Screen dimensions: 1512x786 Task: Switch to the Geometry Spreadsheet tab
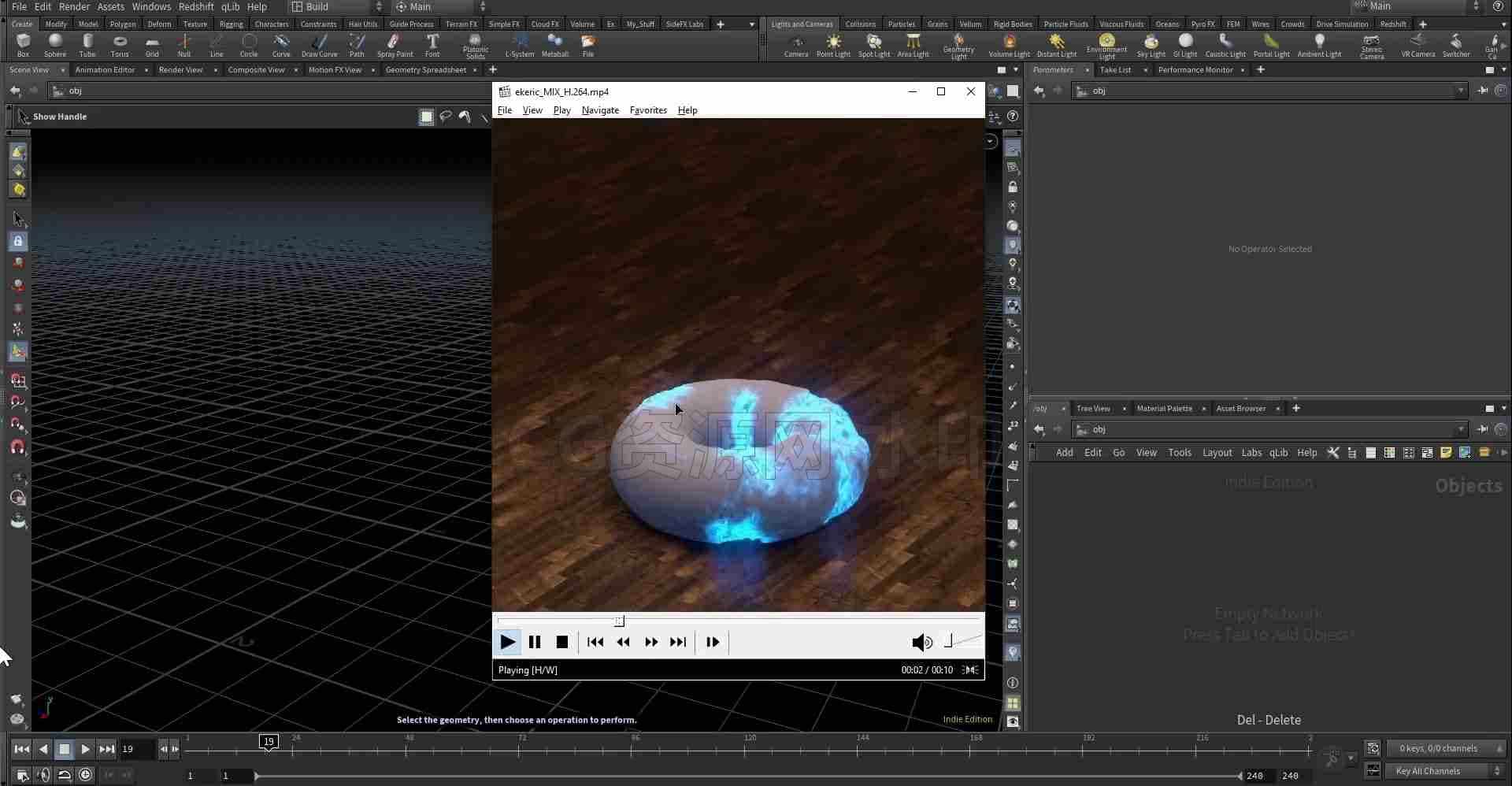[x=426, y=70]
